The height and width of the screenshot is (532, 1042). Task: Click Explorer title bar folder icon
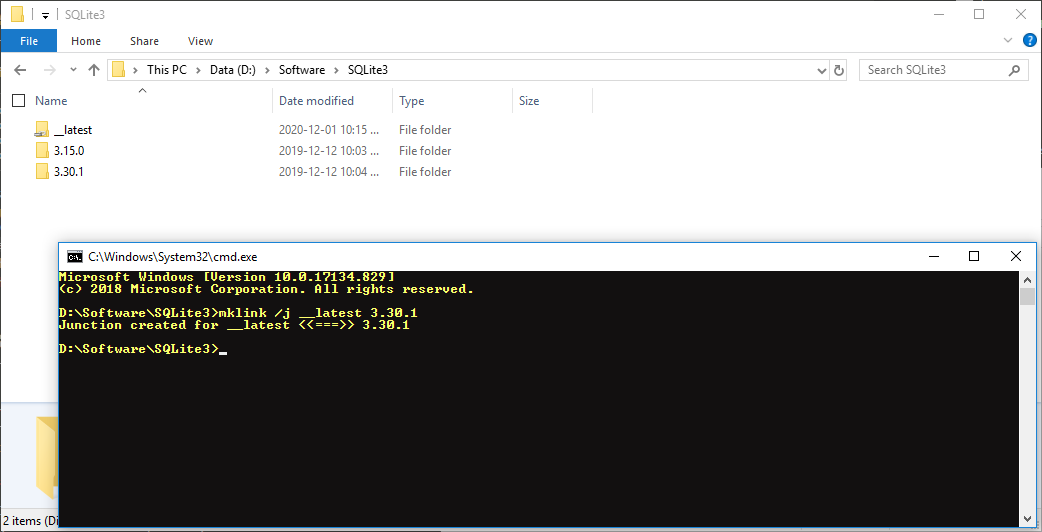[x=17, y=15]
